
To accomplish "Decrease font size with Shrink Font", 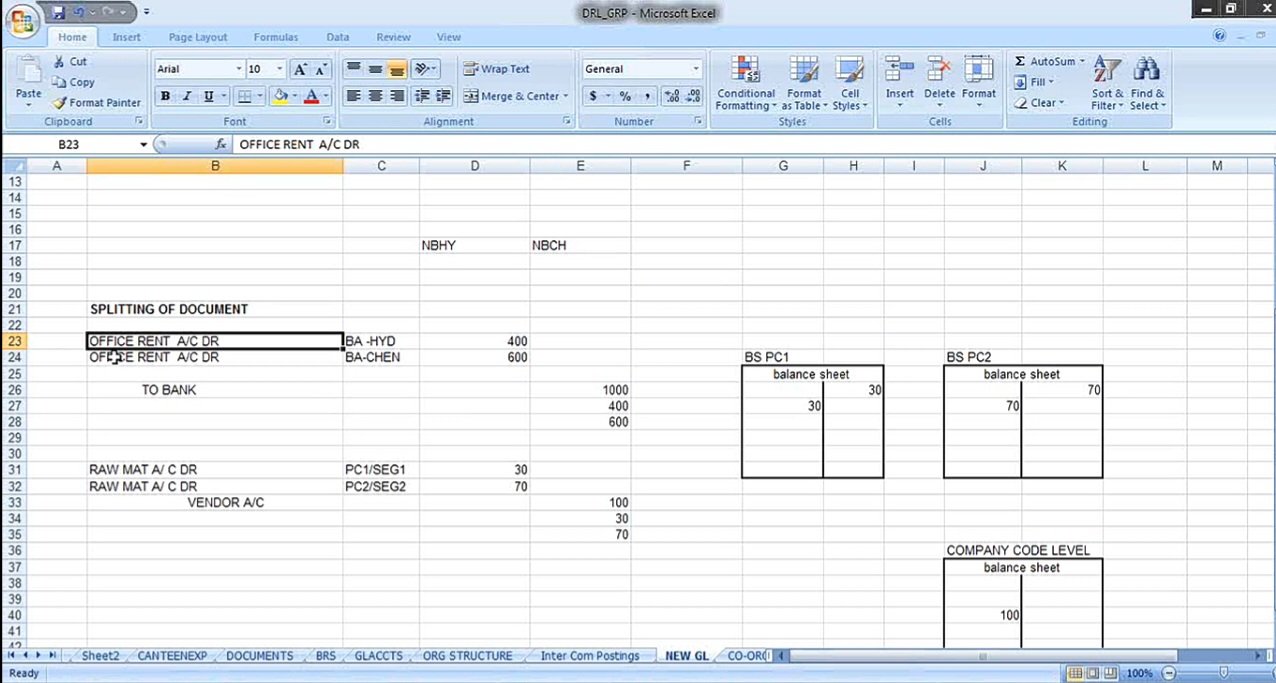I will pyautogui.click(x=321, y=69).
